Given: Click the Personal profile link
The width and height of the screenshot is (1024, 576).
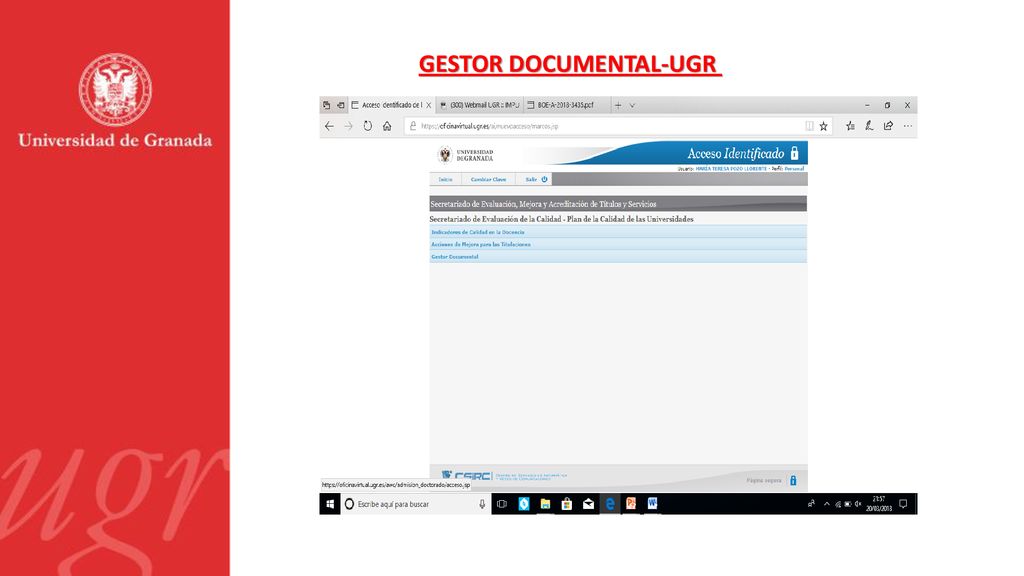Looking at the screenshot, I should click(794, 168).
